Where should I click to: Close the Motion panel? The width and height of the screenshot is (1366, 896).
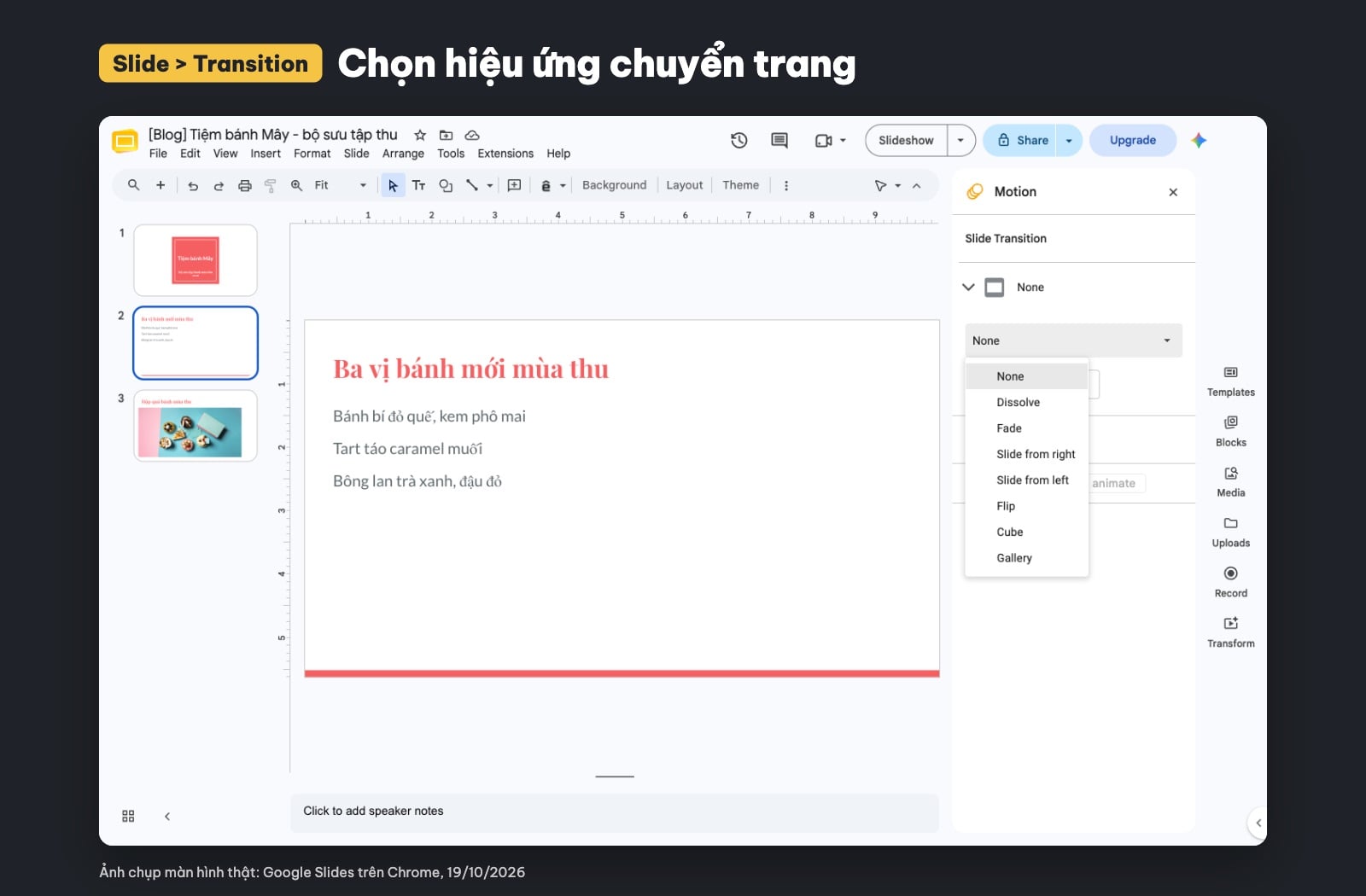pyautogui.click(x=1173, y=192)
